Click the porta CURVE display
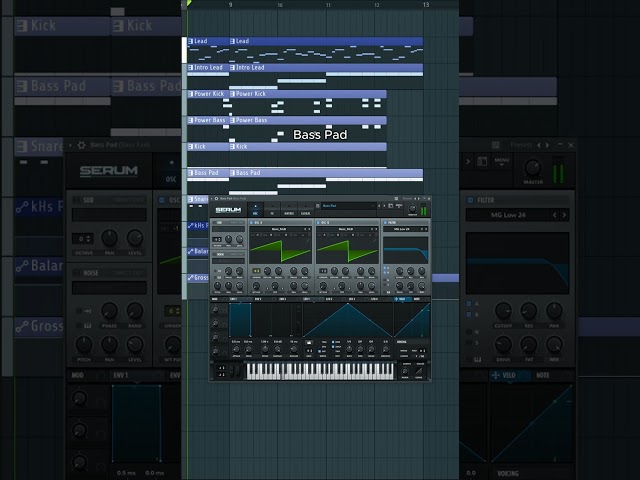 [419, 371]
